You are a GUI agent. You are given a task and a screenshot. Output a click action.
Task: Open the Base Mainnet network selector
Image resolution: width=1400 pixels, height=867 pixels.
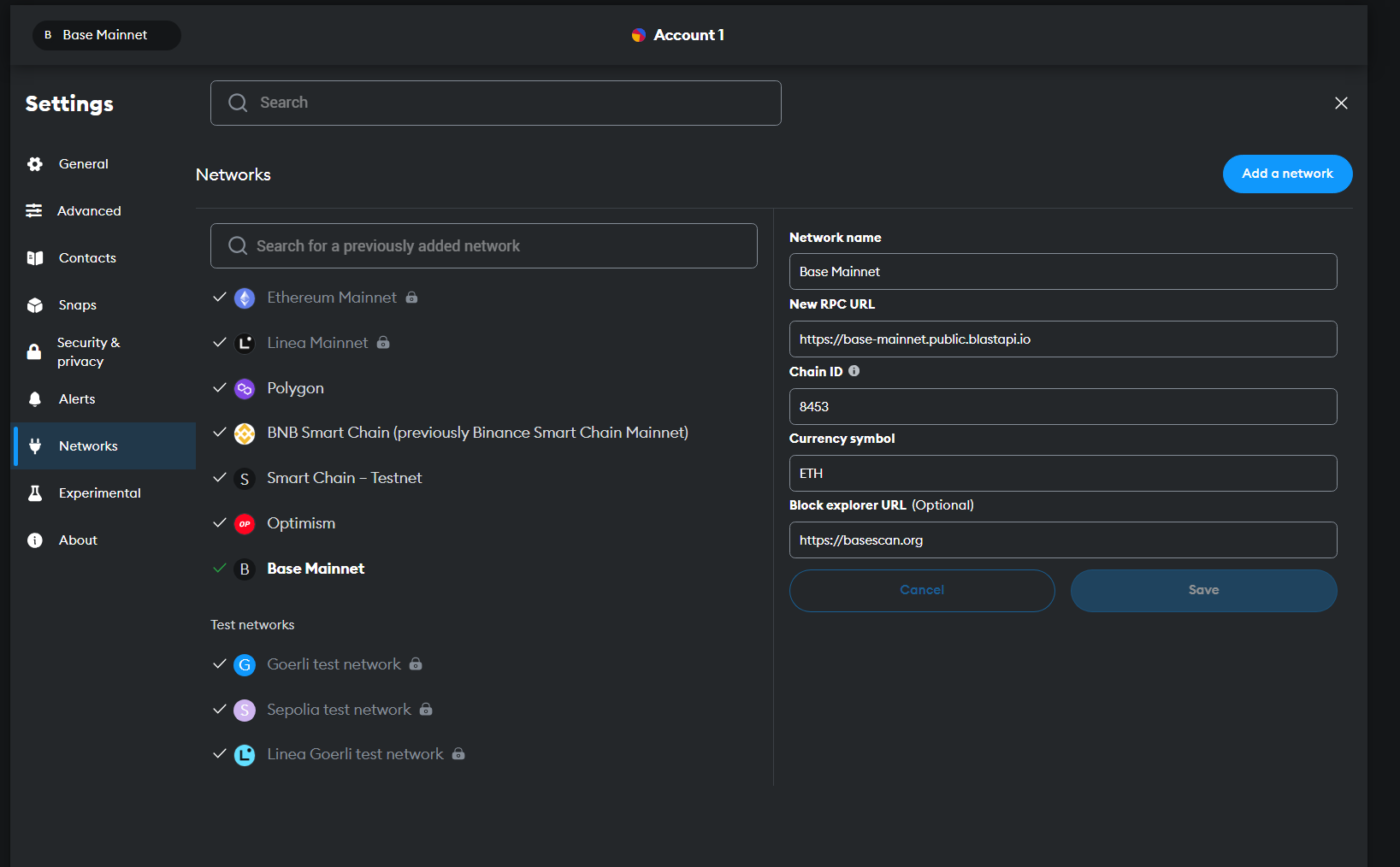106,35
